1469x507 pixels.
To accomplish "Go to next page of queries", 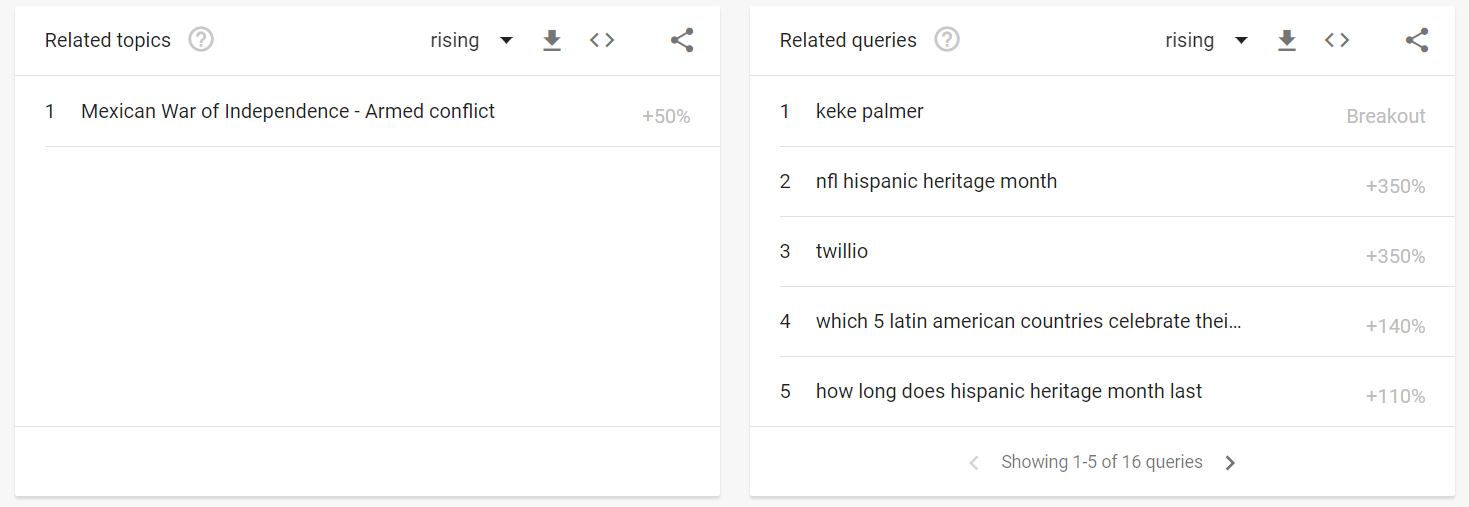I will tap(1231, 463).
